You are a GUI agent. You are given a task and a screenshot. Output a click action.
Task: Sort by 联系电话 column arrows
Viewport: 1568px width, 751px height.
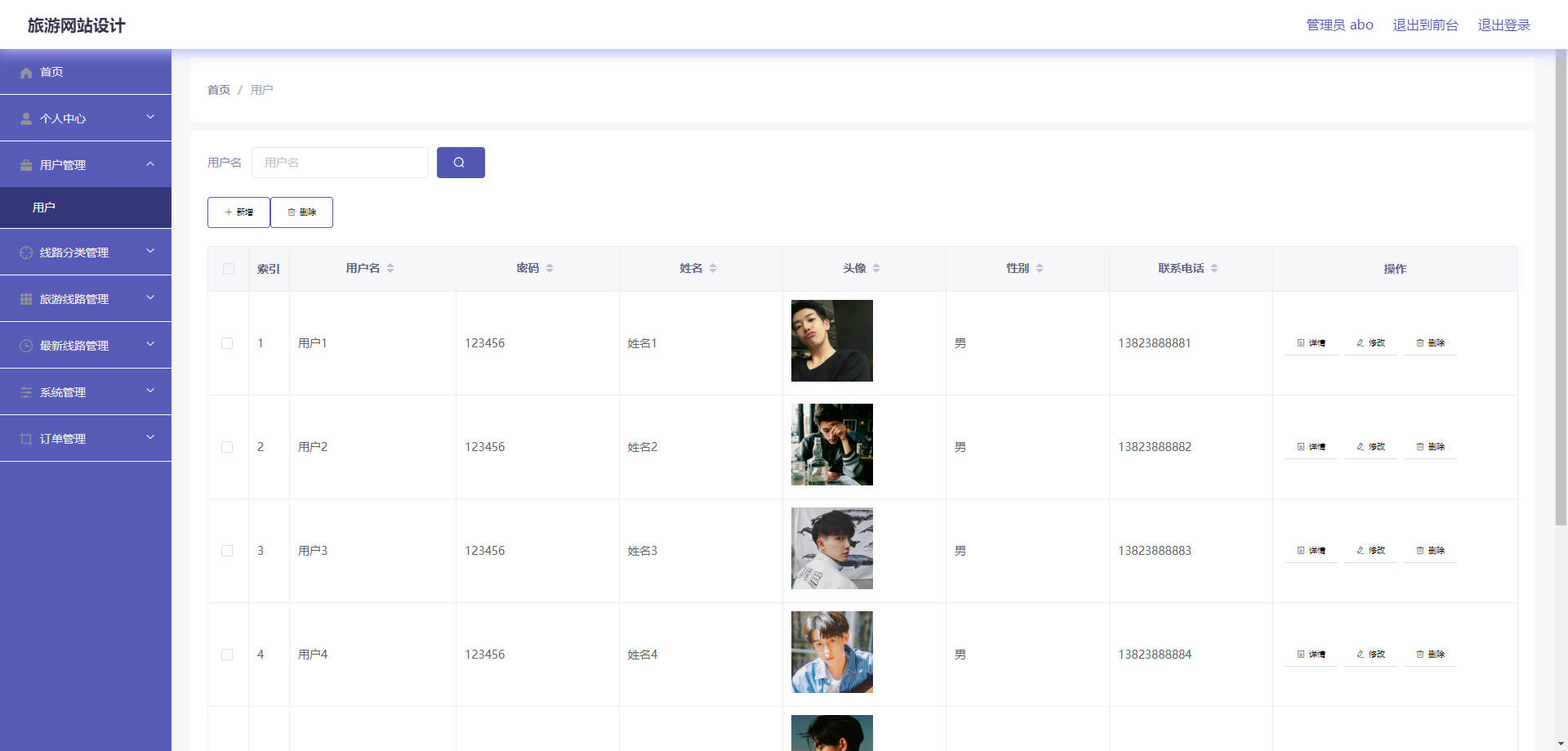pyautogui.click(x=1214, y=268)
